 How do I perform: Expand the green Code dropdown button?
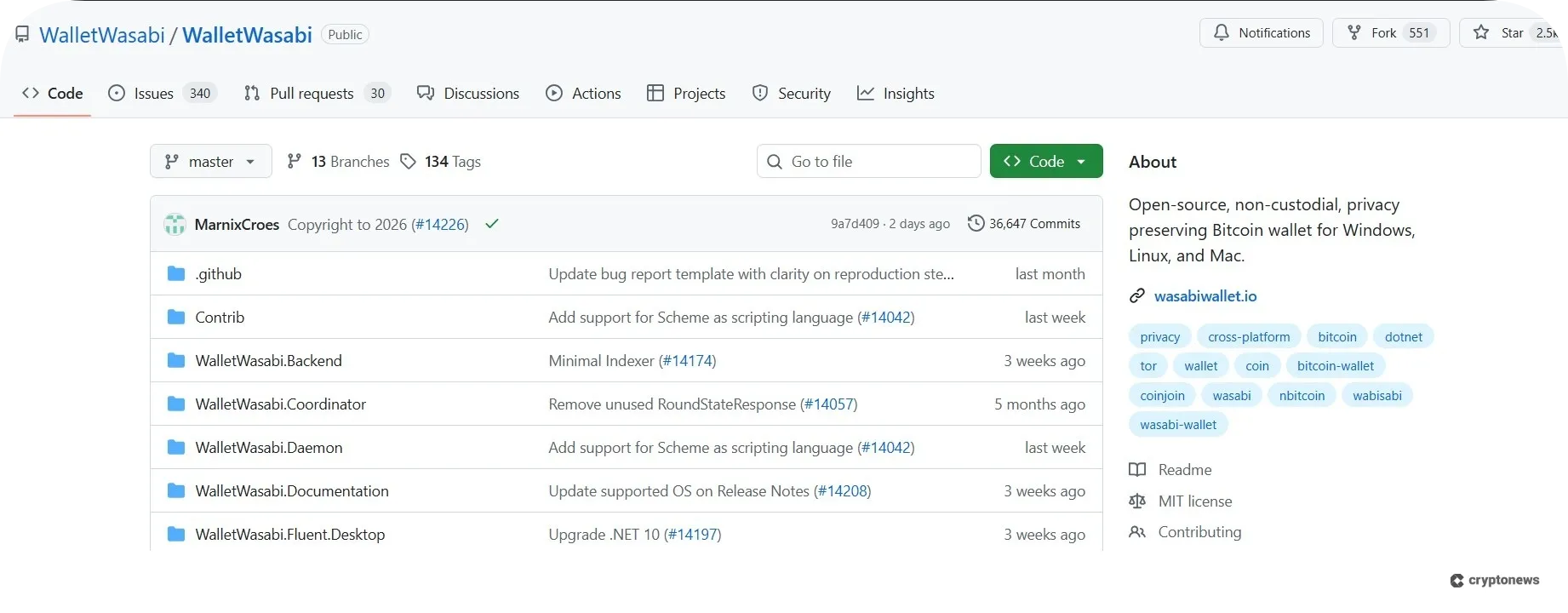pyautogui.click(x=1046, y=161)
